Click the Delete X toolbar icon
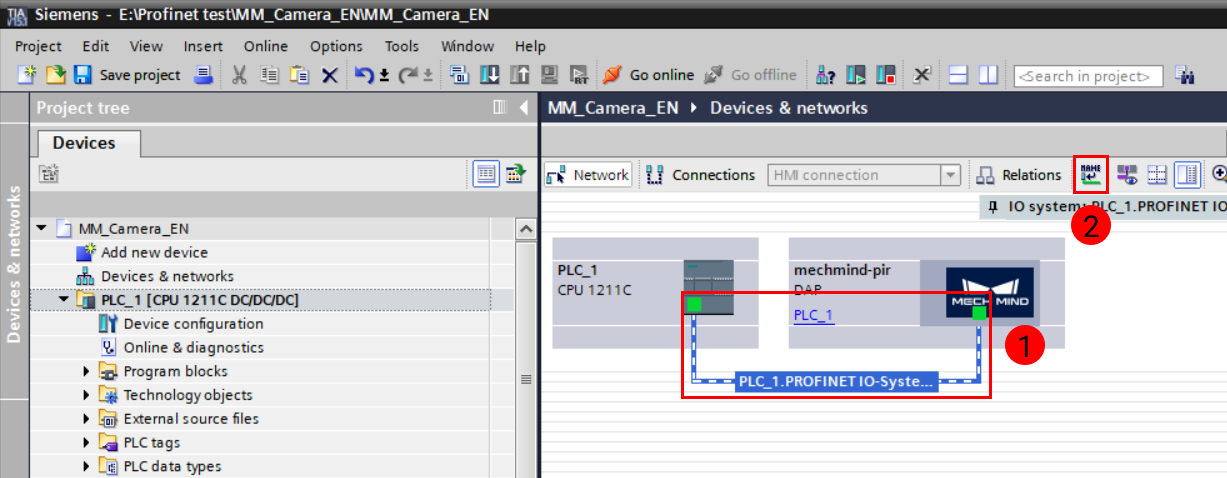 coord(328,75)
